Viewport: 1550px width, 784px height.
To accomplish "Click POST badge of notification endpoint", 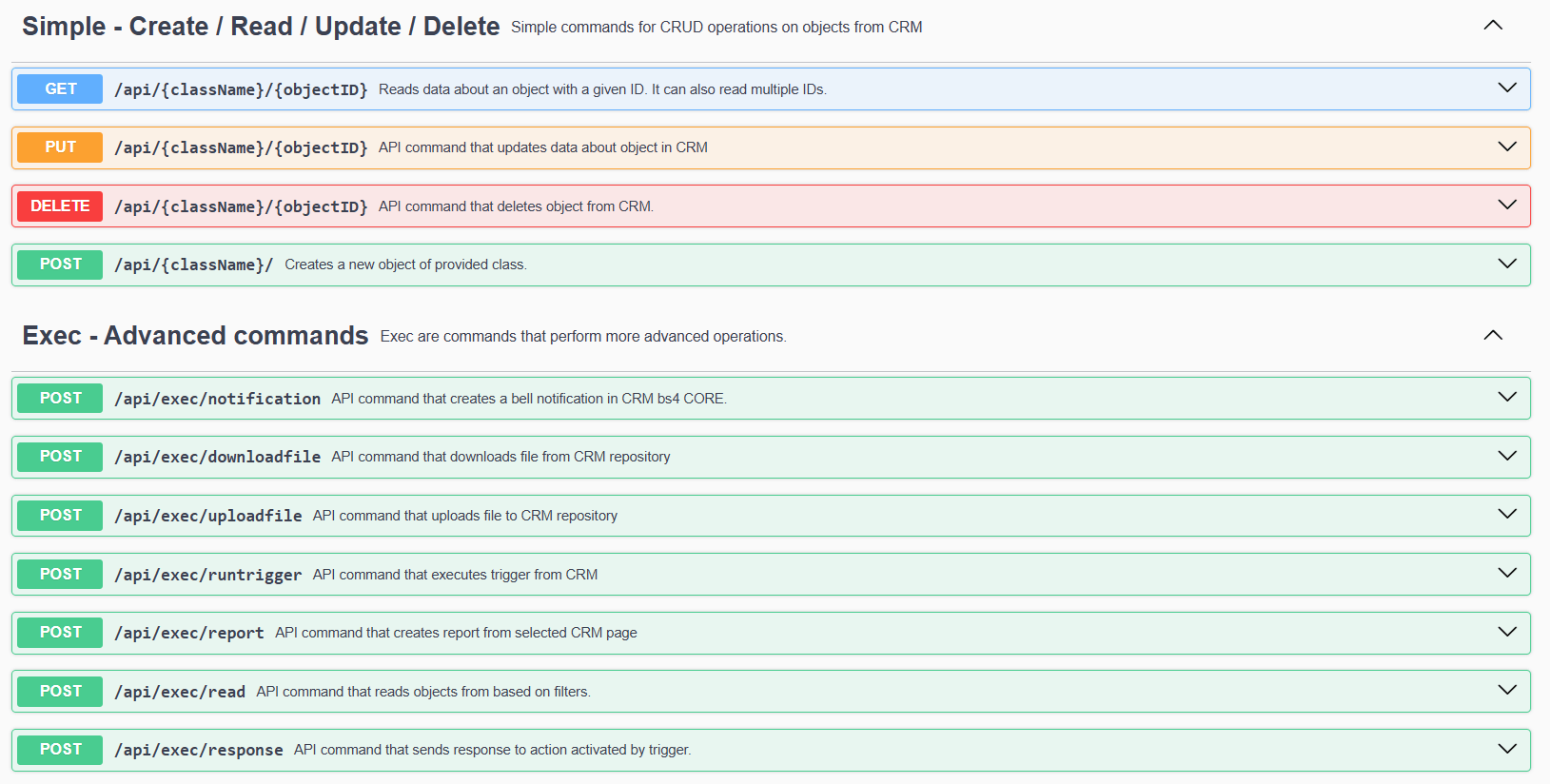I will click(x=60, y=398).
